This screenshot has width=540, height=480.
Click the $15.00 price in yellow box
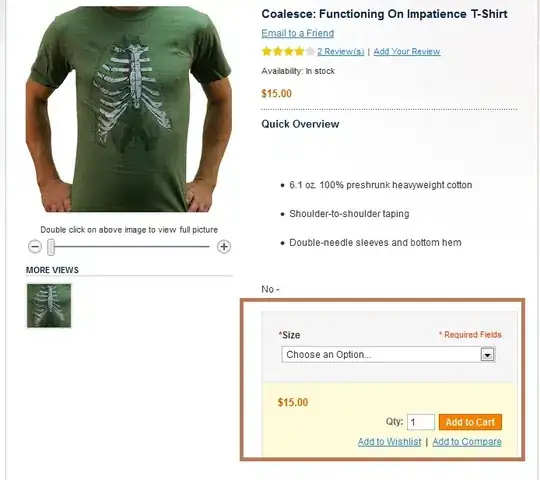click(x=293, y=403)
